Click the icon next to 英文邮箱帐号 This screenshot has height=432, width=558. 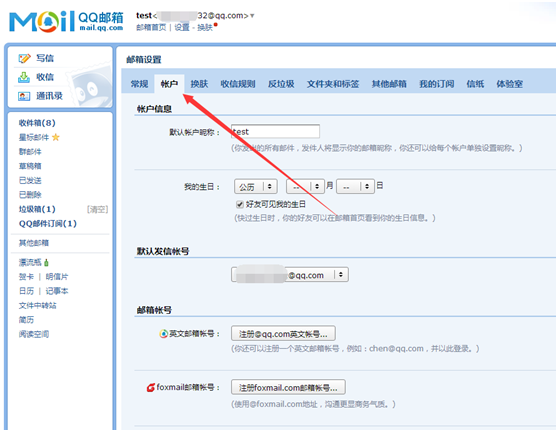[163, 334]
